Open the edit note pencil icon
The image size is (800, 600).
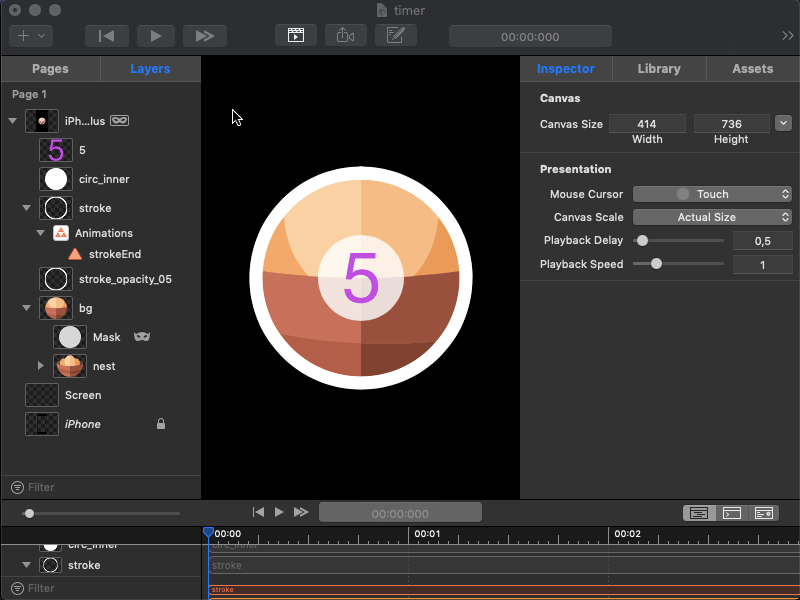tap(395, 35)
